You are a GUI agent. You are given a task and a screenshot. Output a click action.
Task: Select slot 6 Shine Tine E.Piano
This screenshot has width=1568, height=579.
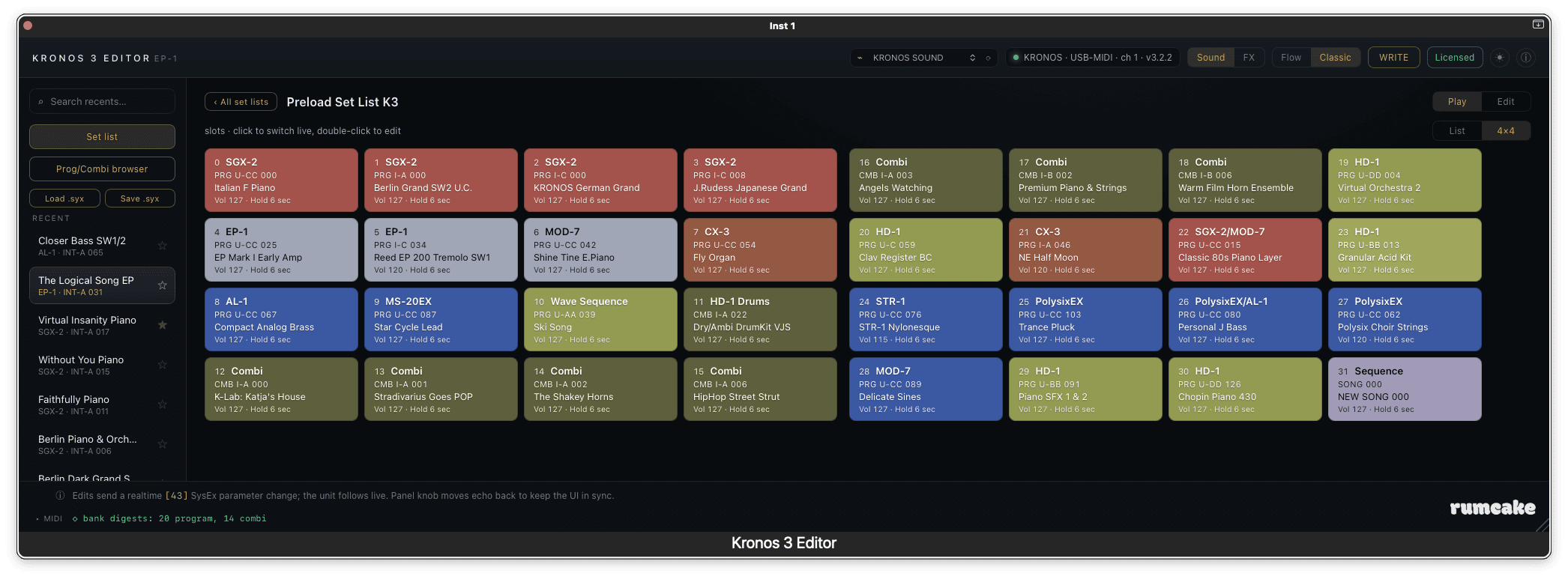[x=600, y=250]
